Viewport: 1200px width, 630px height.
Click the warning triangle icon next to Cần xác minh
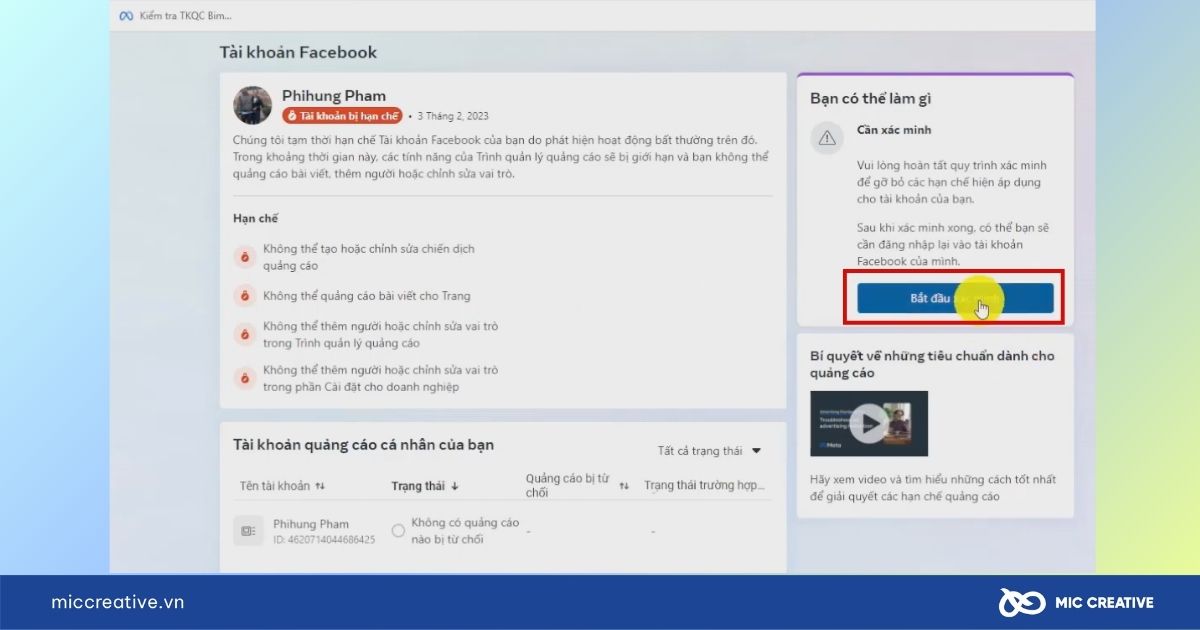[x=827, y=138]
